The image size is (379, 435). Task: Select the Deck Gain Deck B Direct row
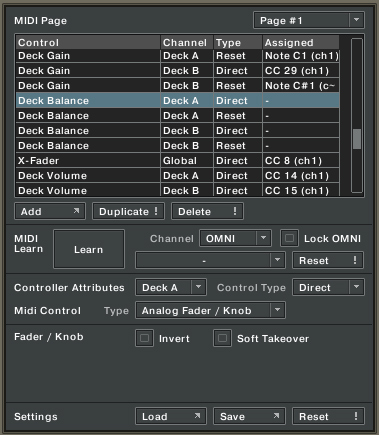[178, 71]
